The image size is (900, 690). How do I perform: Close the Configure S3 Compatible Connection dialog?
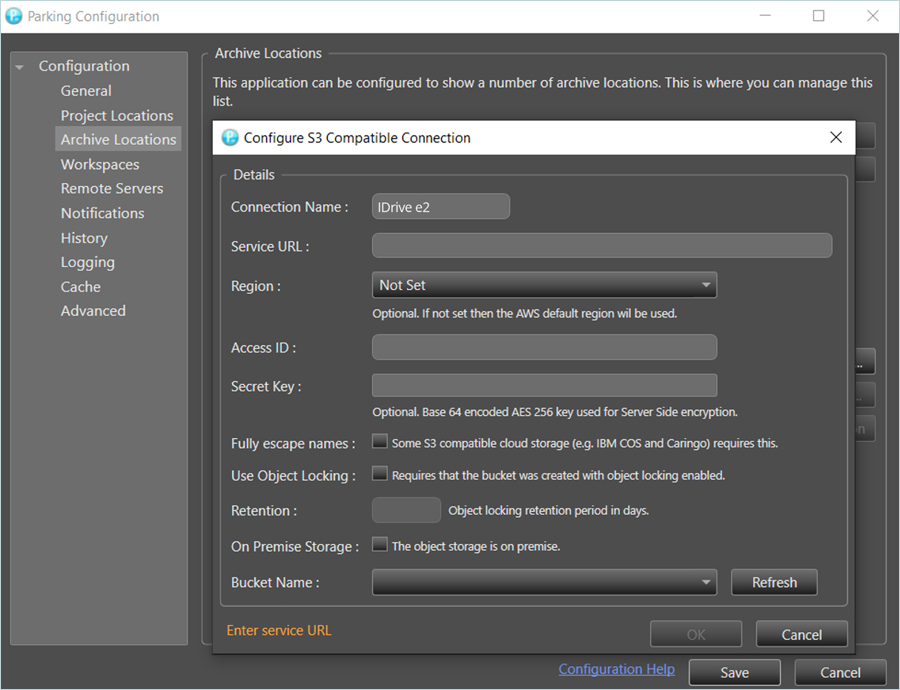click(x=836, y=138)
